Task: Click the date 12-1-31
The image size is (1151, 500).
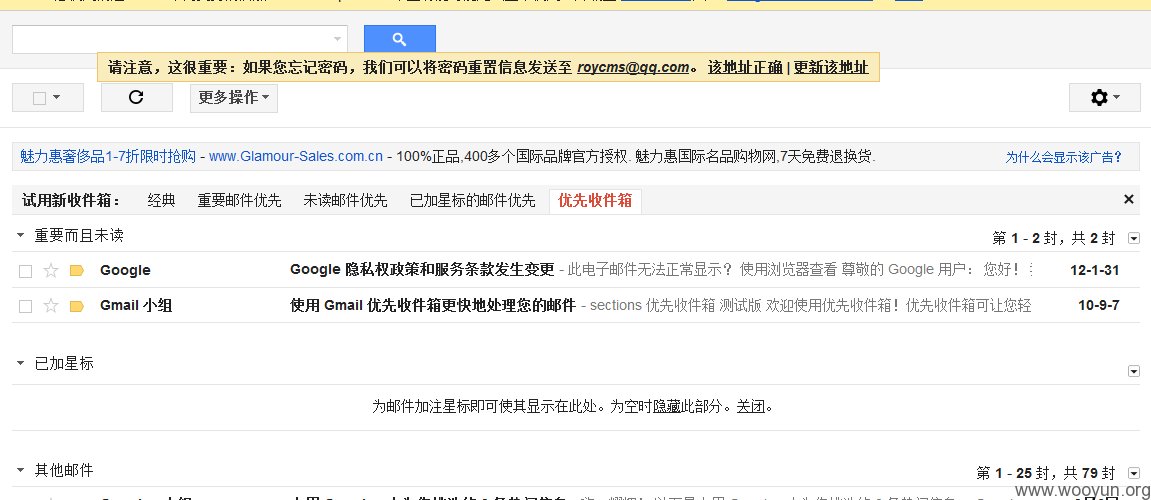Action: coord(1094,270)
